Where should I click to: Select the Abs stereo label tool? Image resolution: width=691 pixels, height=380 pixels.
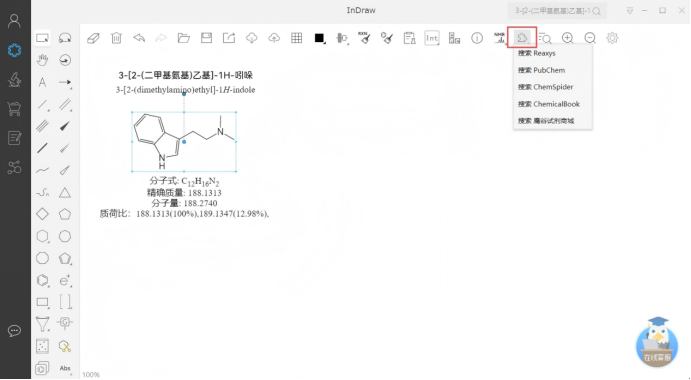pos(65,368)
